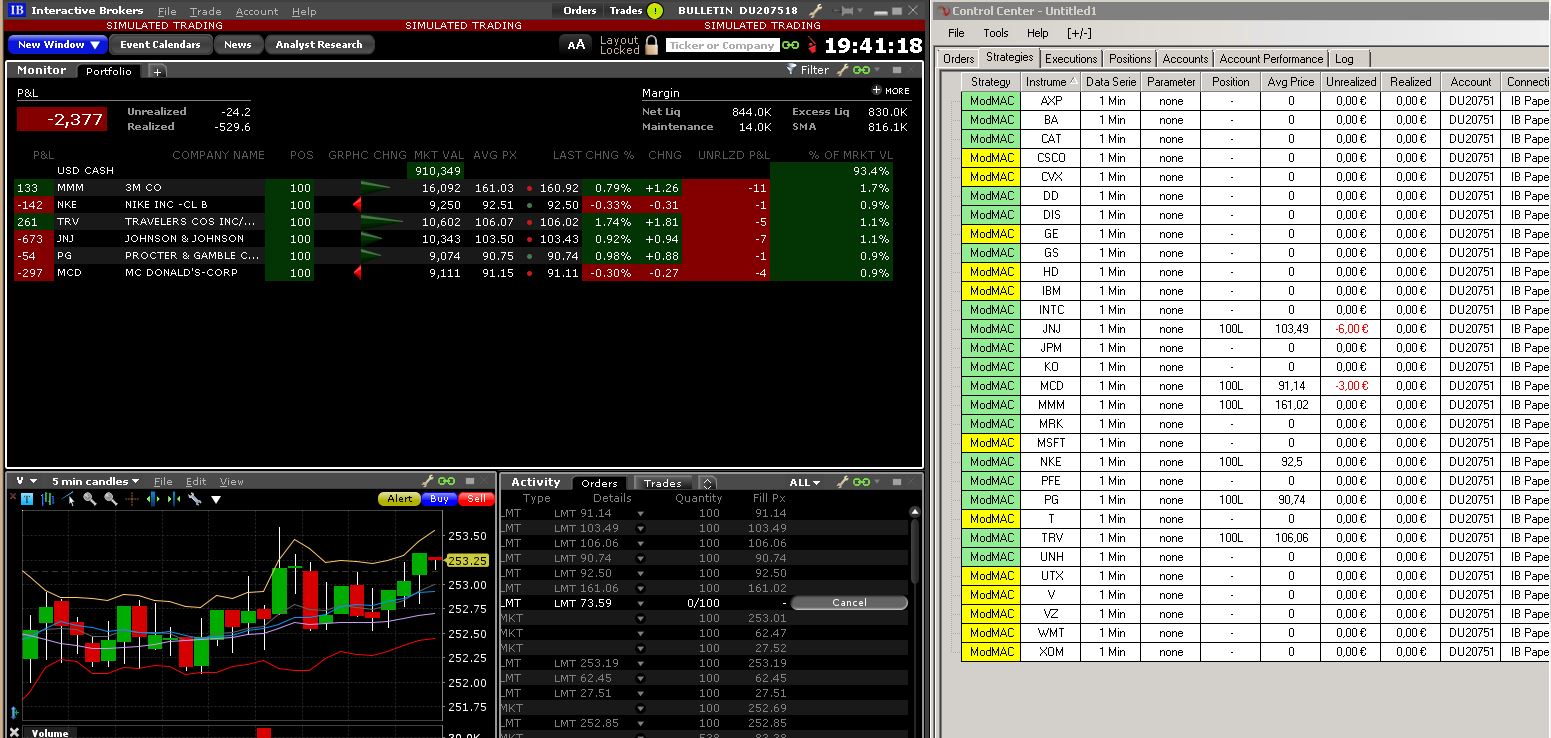Click the News button
Viewport: 1551px width, 738px height.
(238, 45)
